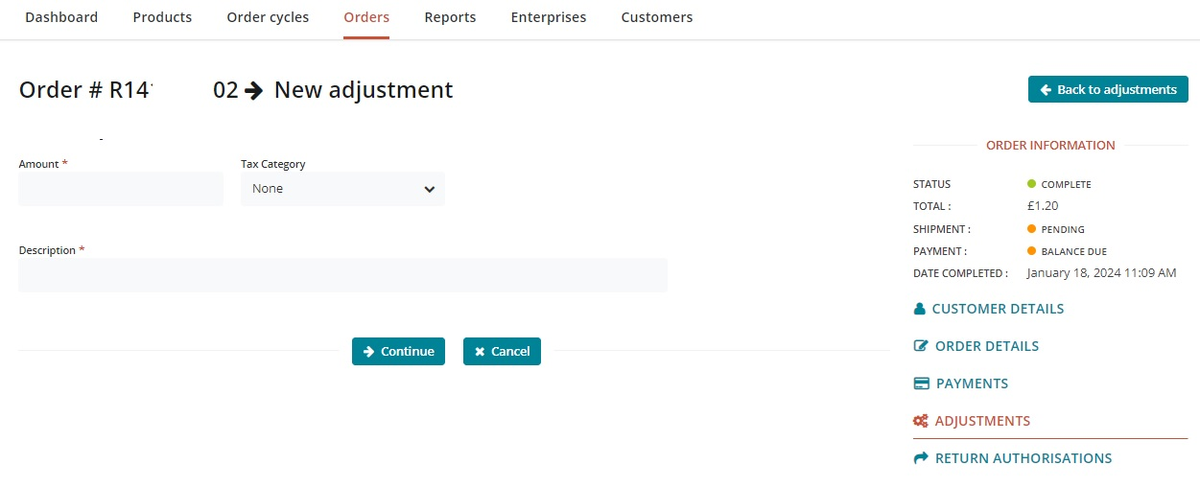This screenshot has width=1200, height=488.
Task: Open the Customers page
Action: click(x=656, y=17)
